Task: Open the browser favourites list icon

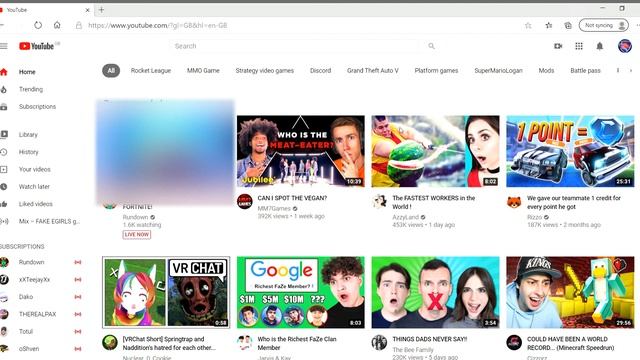Action: pos(549,25)
